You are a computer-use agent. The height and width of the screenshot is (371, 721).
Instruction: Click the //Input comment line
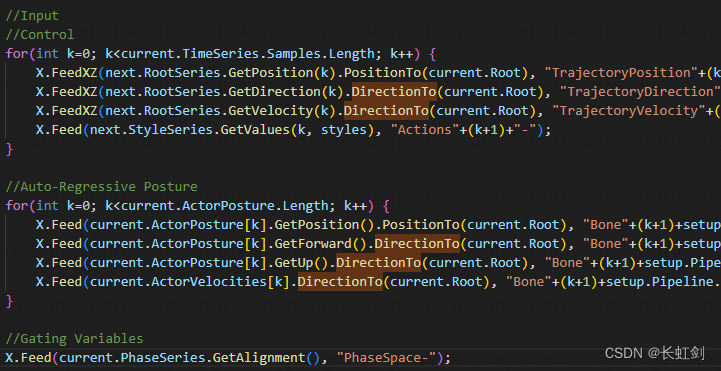[32, 16]
